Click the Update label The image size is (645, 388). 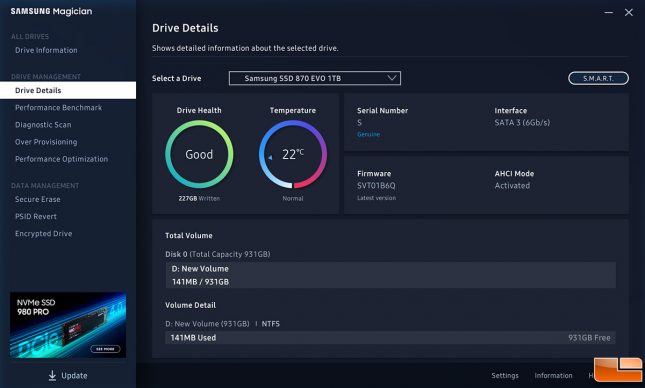(74, 376)
